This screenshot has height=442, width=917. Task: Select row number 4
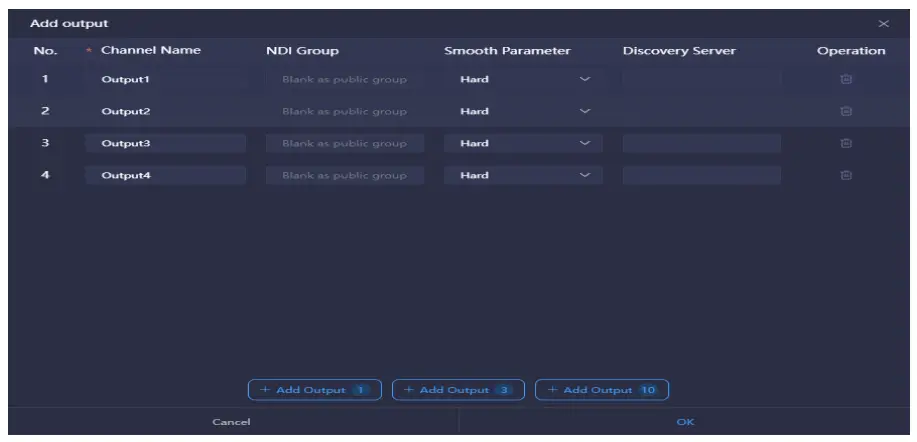pos(45,175)
